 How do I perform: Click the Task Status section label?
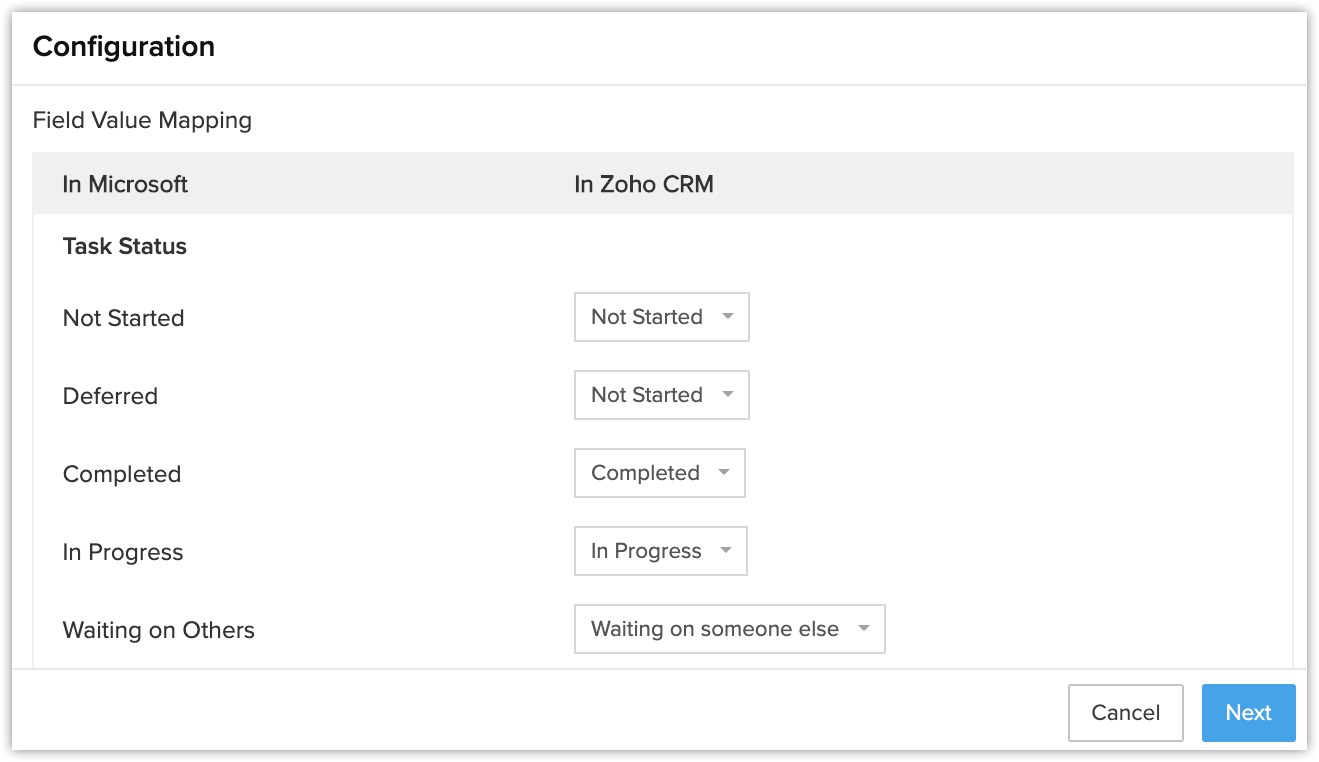coord(125,247)
